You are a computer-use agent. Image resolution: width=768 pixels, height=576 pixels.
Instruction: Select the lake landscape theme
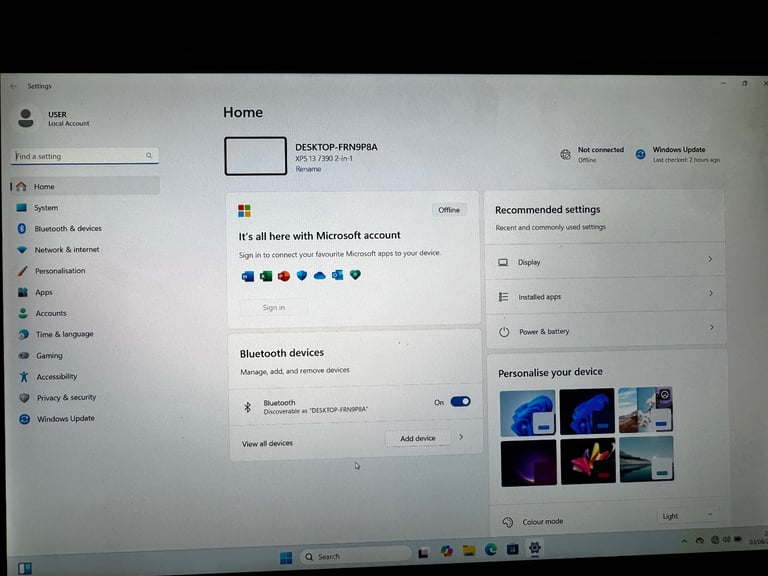click(x=647, y=459)
